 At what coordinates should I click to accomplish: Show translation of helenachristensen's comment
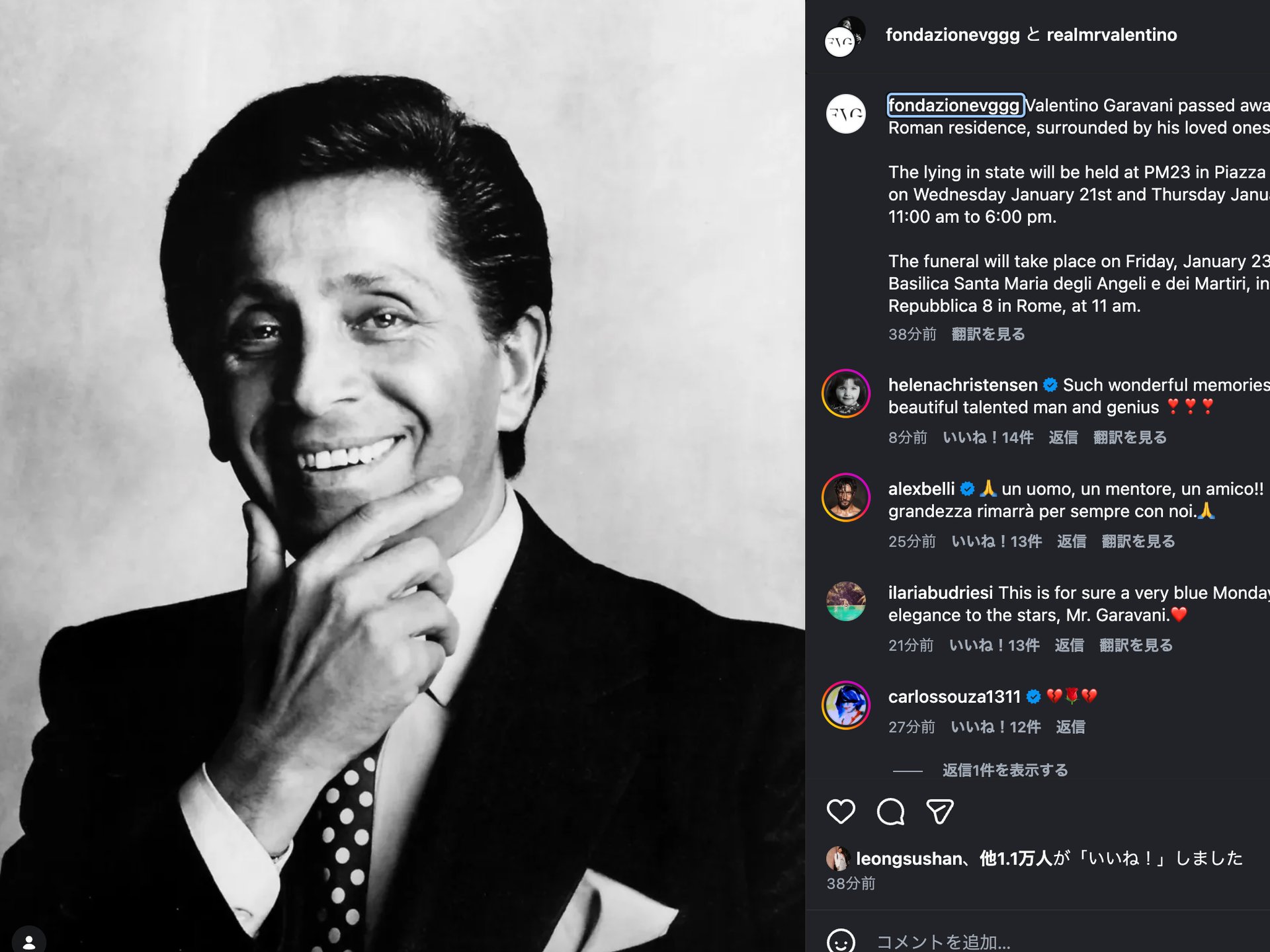click(x=1129, y=438)
